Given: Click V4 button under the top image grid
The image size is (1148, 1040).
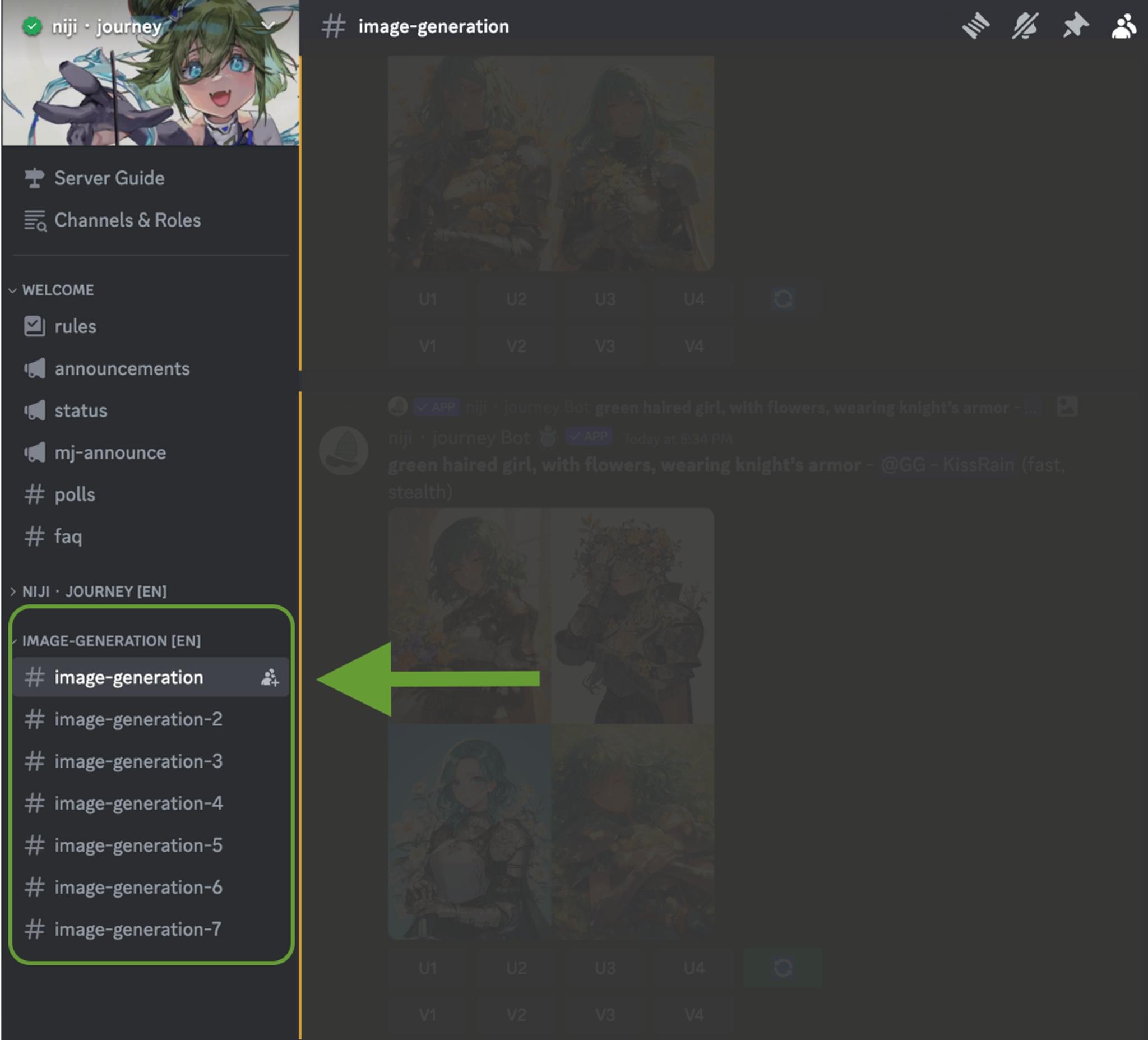Looking at the screenshot, I should point(694,346).
